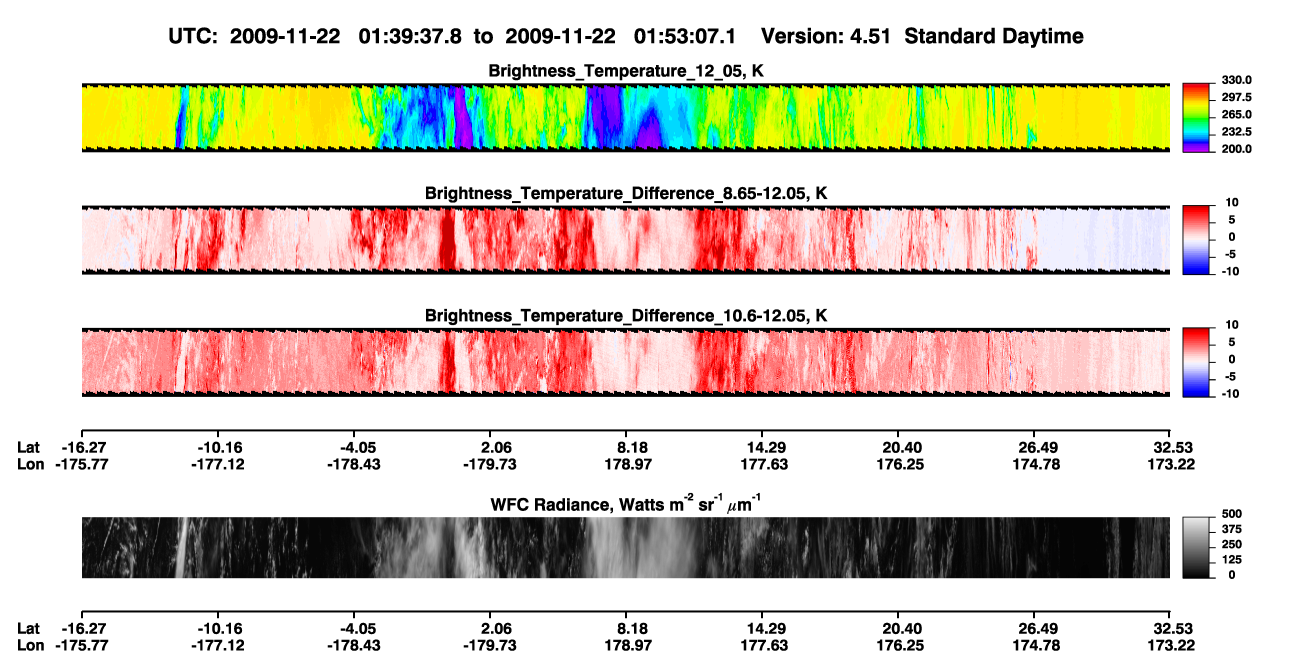Select the 8.65-12.05 temperature difference image strip
1300x667 pixels.
coord(625,239)
